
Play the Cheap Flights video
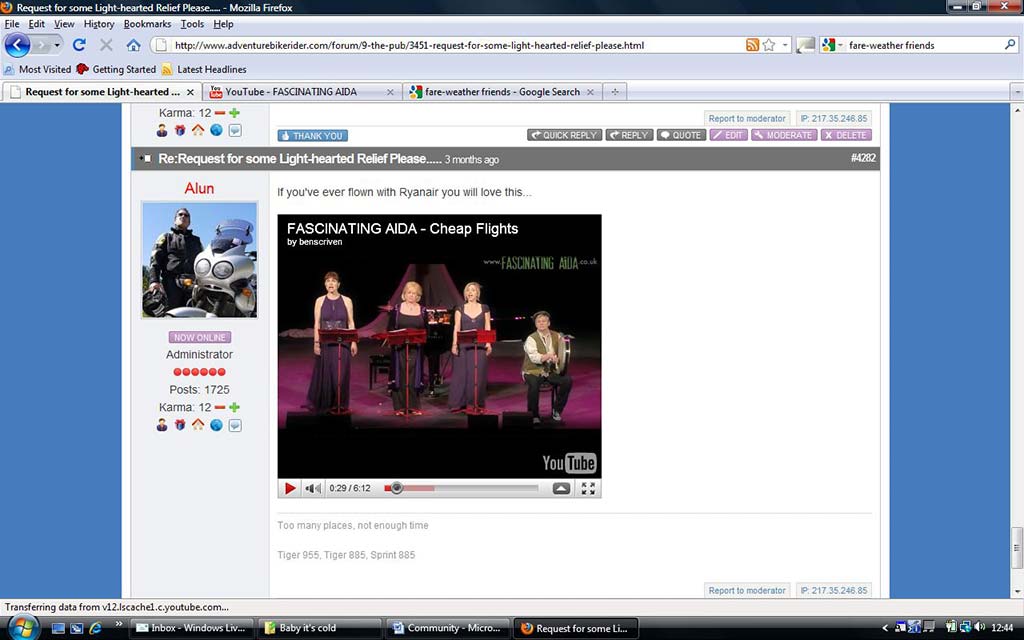(x=290, y=488)
